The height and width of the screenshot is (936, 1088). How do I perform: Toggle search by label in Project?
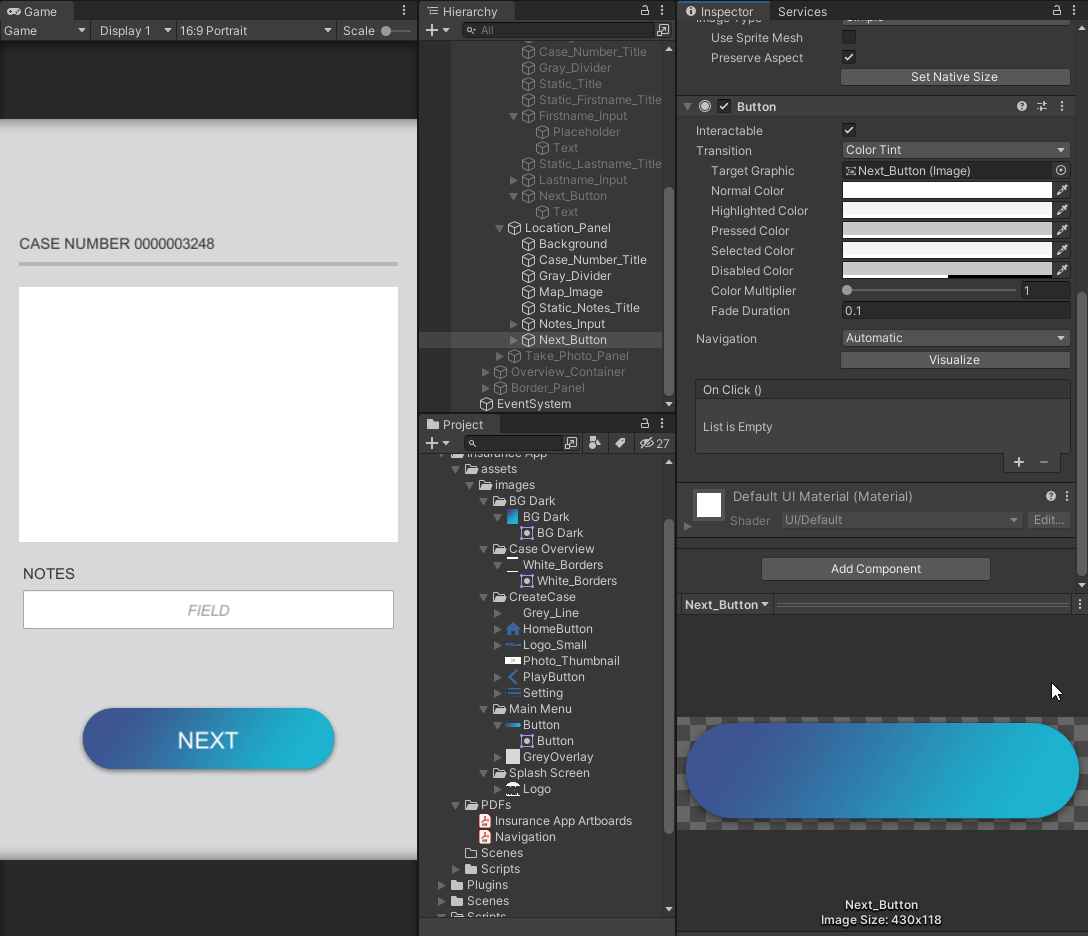620,443
